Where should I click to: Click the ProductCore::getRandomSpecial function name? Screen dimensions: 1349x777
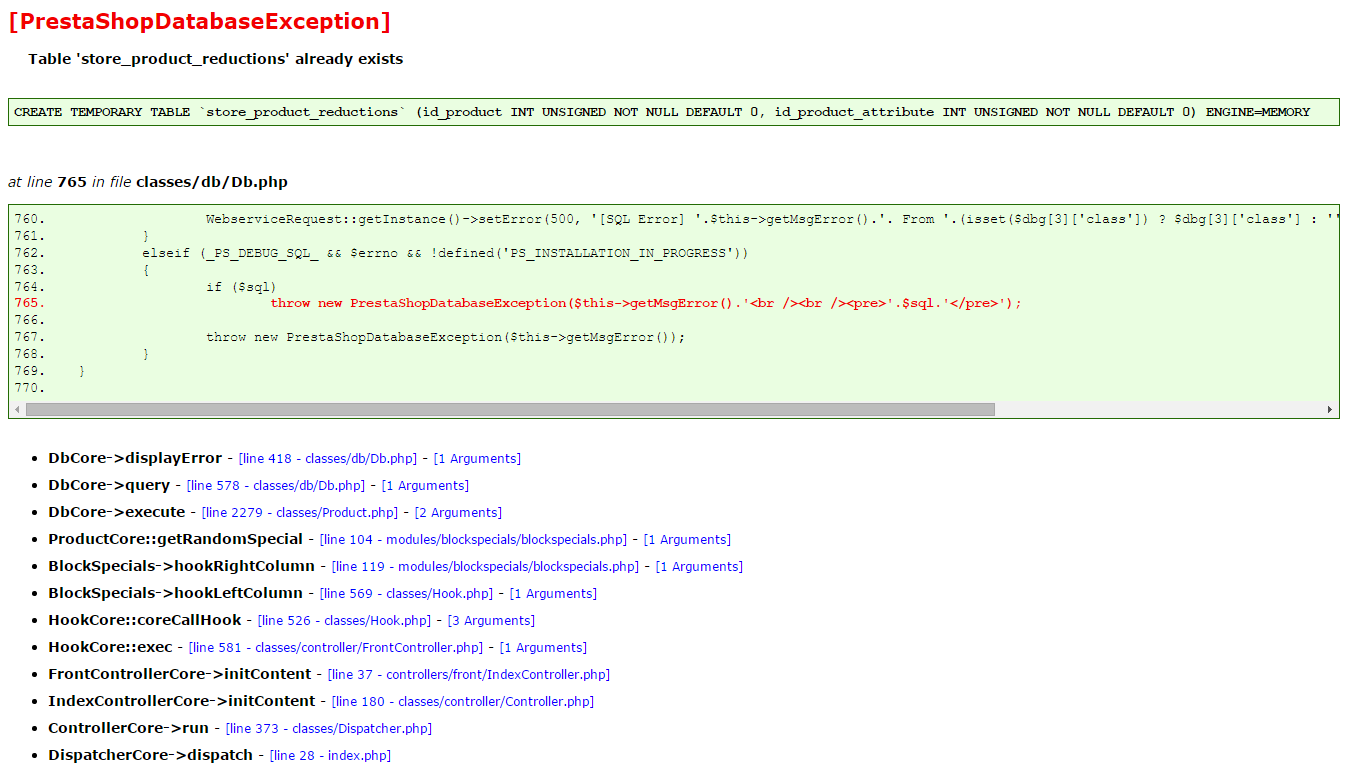tap(176, 539)
